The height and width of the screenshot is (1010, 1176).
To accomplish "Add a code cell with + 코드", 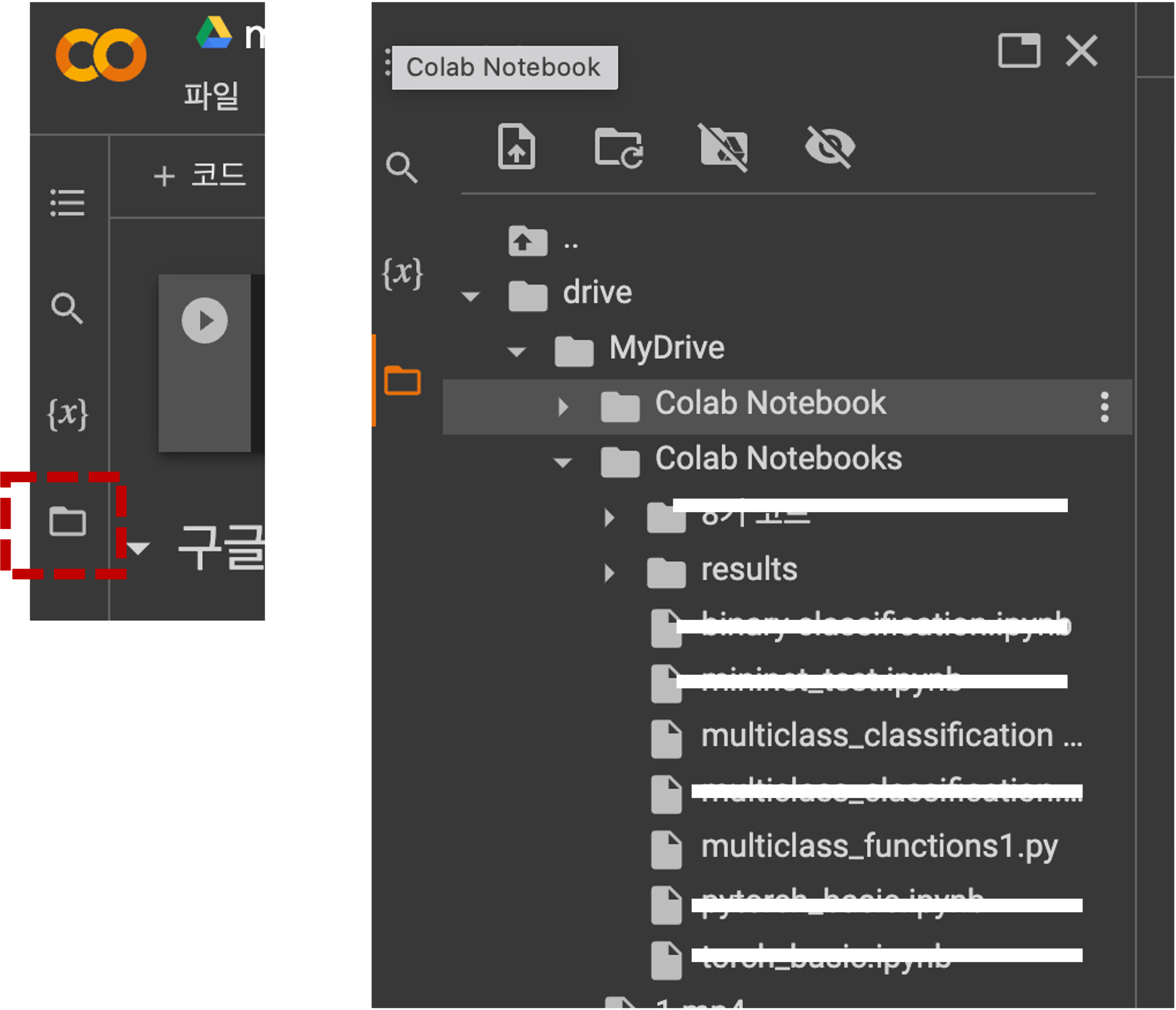I will pos(200,176).
